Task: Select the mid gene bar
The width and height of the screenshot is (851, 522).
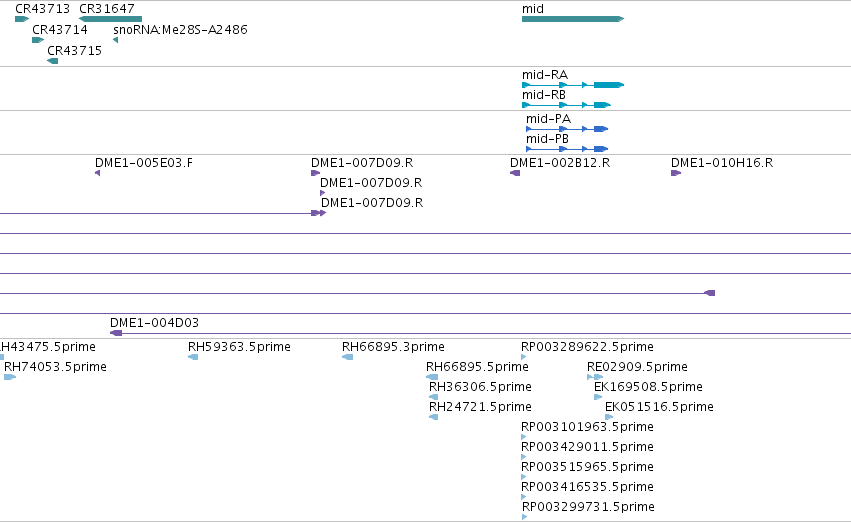Action: (573, 19)
